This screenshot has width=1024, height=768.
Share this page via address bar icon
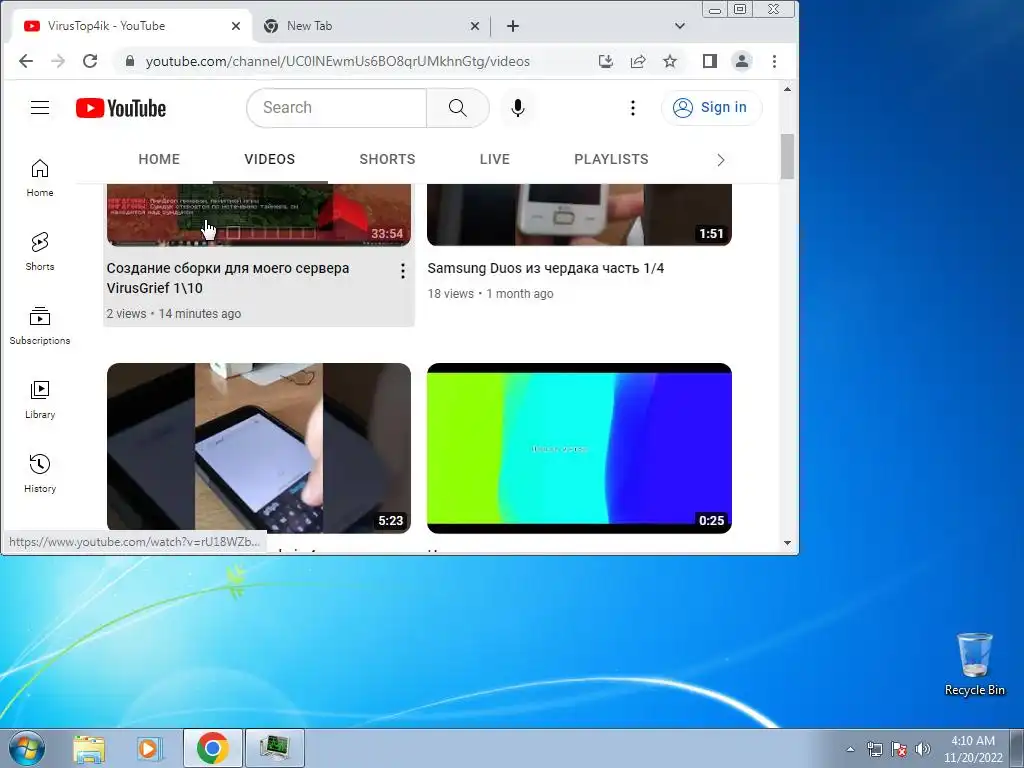click(638, 61)
